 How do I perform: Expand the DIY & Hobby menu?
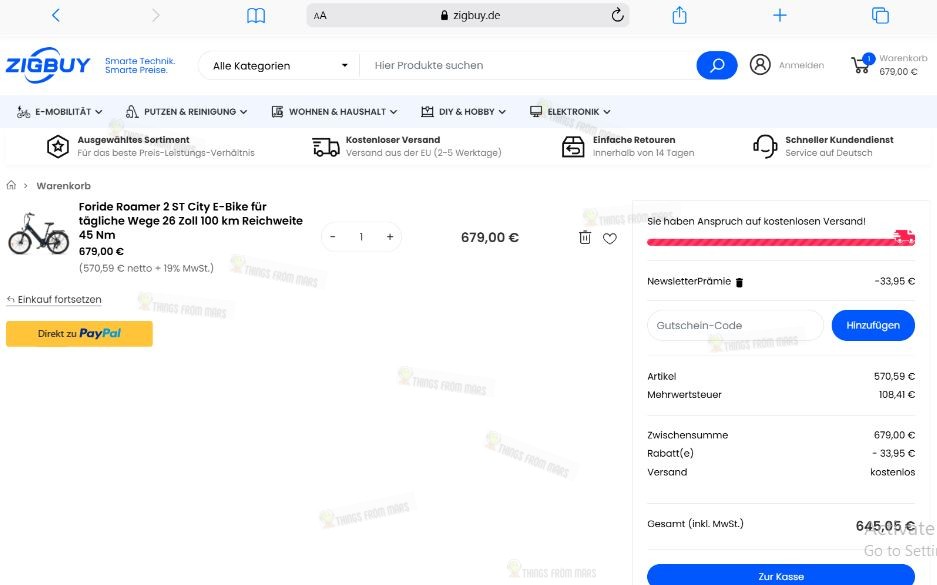[x=463, y=112]
